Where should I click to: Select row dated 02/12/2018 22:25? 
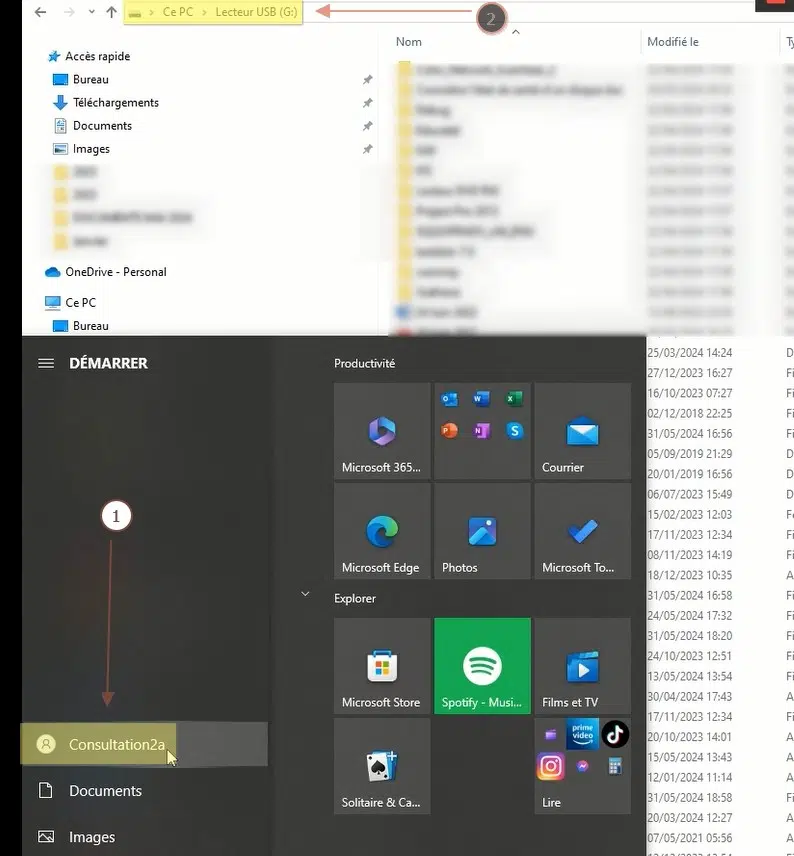click(x=690, y=413)
